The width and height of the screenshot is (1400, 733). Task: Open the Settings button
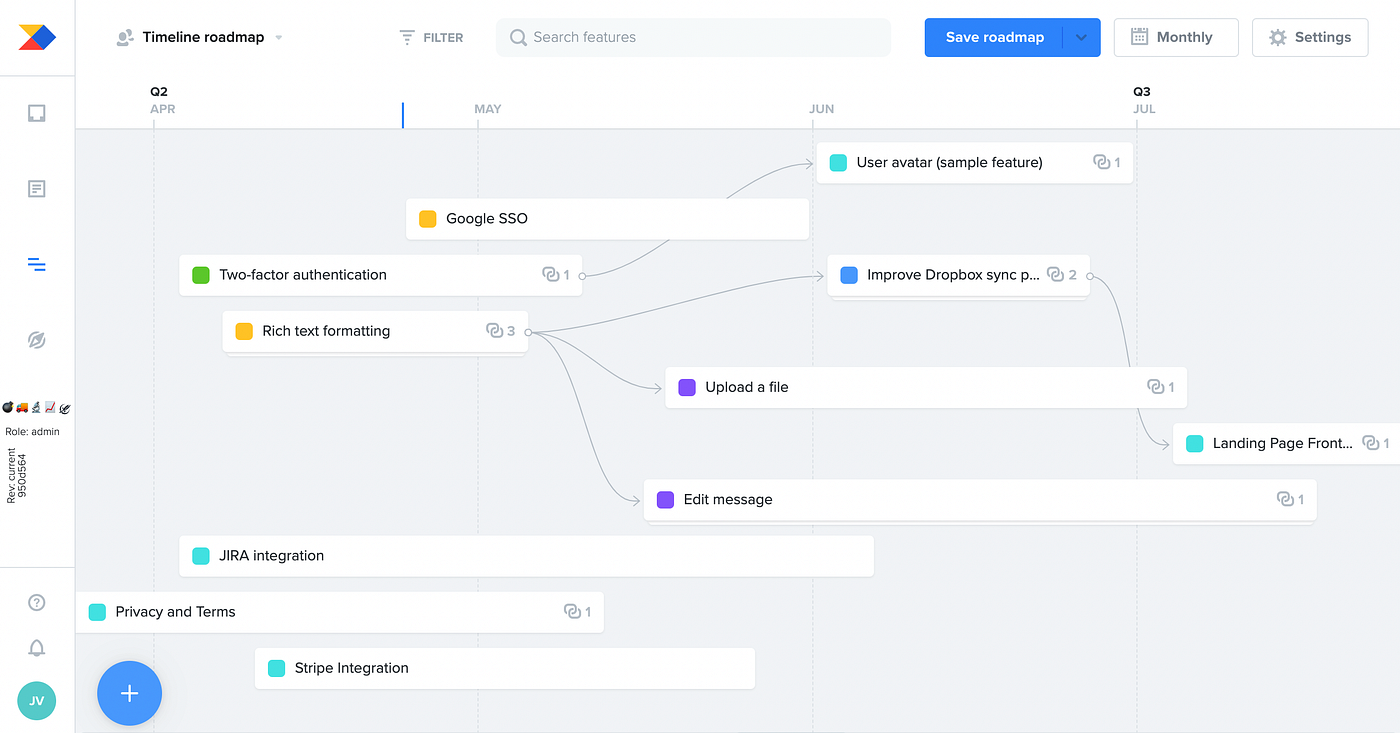[1310, 37]
